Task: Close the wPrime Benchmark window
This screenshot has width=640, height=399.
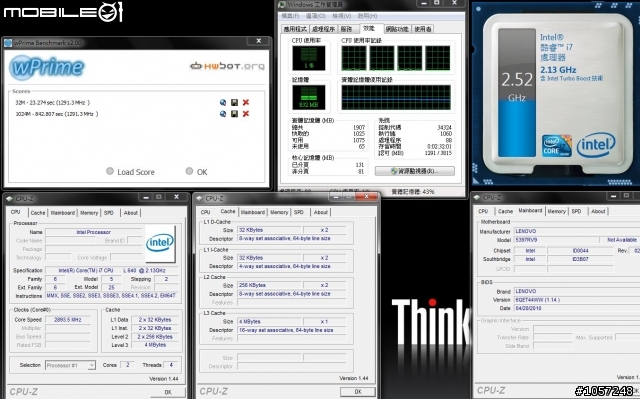Action: [258, 41]
